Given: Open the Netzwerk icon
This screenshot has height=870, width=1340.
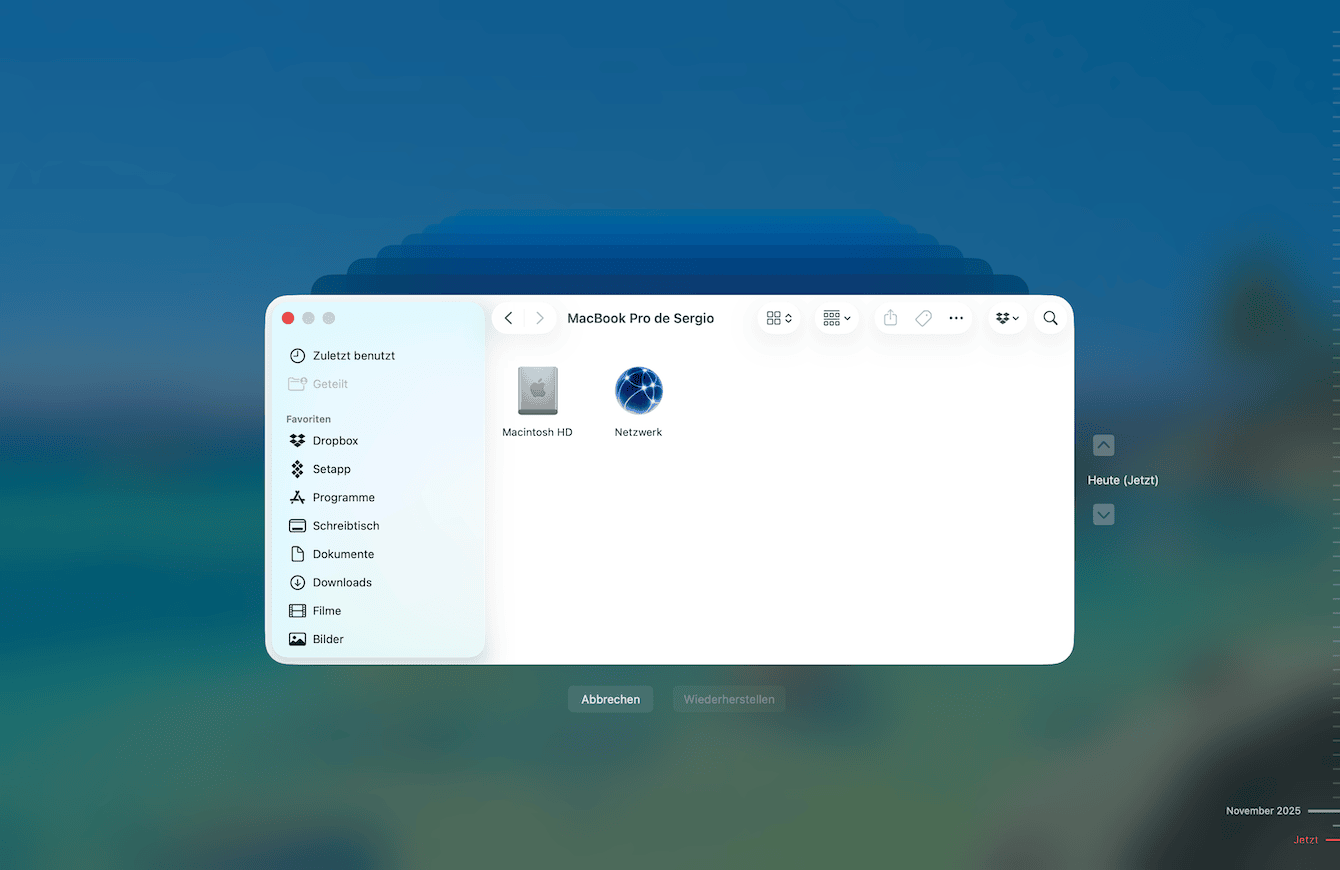Looking at the screenshot, I should coord(638,392).
